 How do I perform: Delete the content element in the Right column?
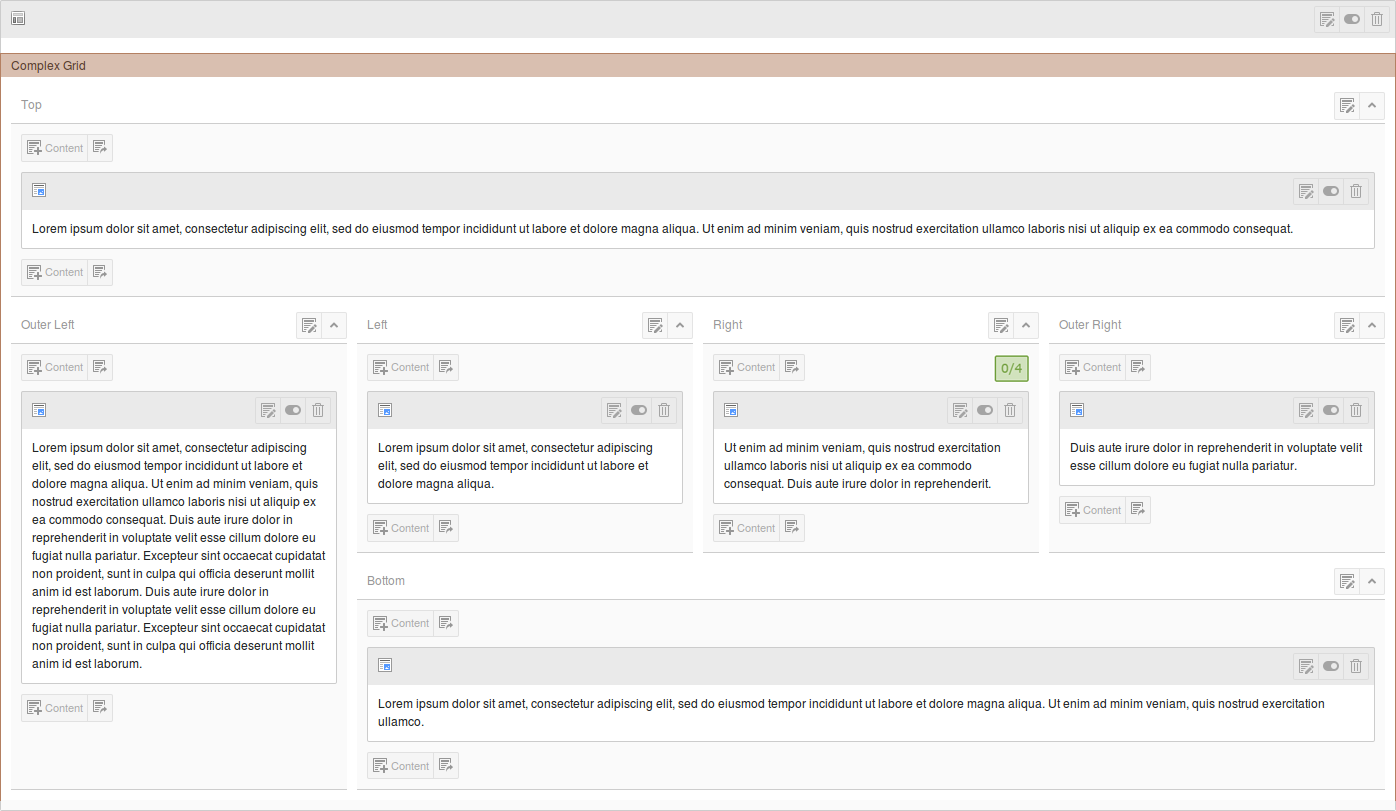pos(1010,410)
